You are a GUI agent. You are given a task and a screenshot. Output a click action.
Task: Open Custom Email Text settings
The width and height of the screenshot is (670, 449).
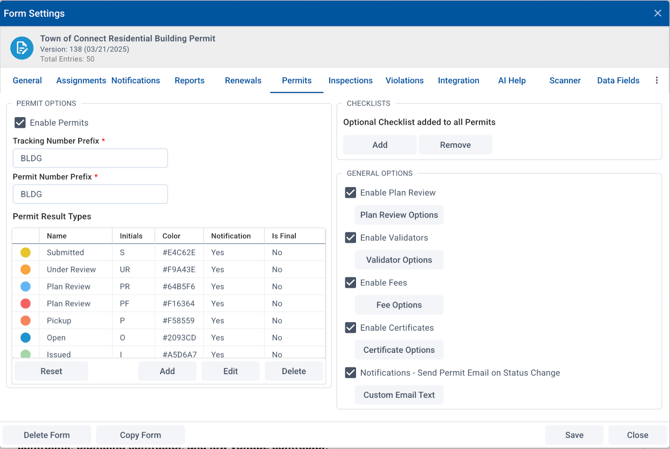click(399, 395)
